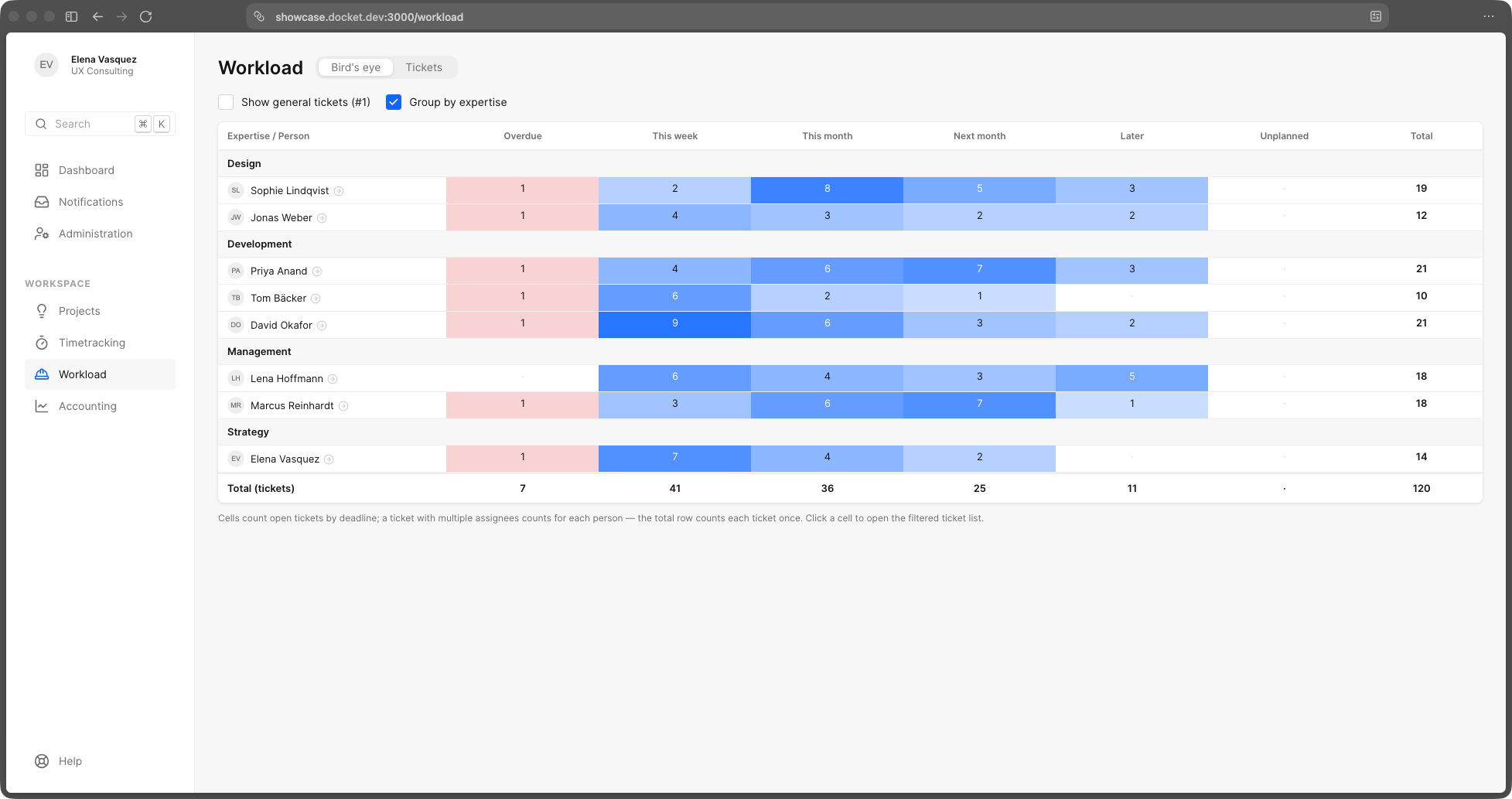Click the Development group header
1512x799 pixels.
(x=259, y=244)
